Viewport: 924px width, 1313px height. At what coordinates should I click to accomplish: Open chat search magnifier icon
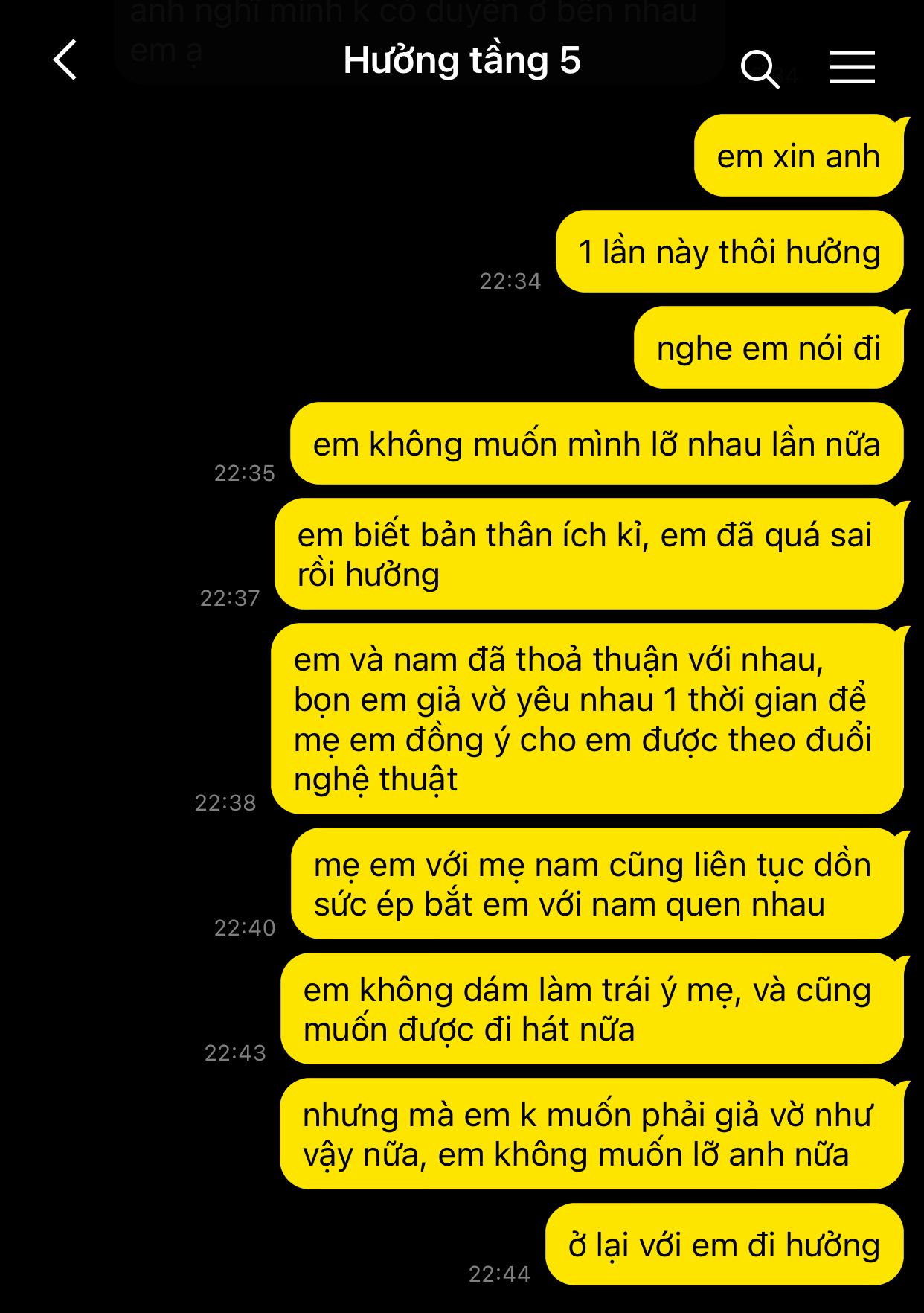point(760,69)
